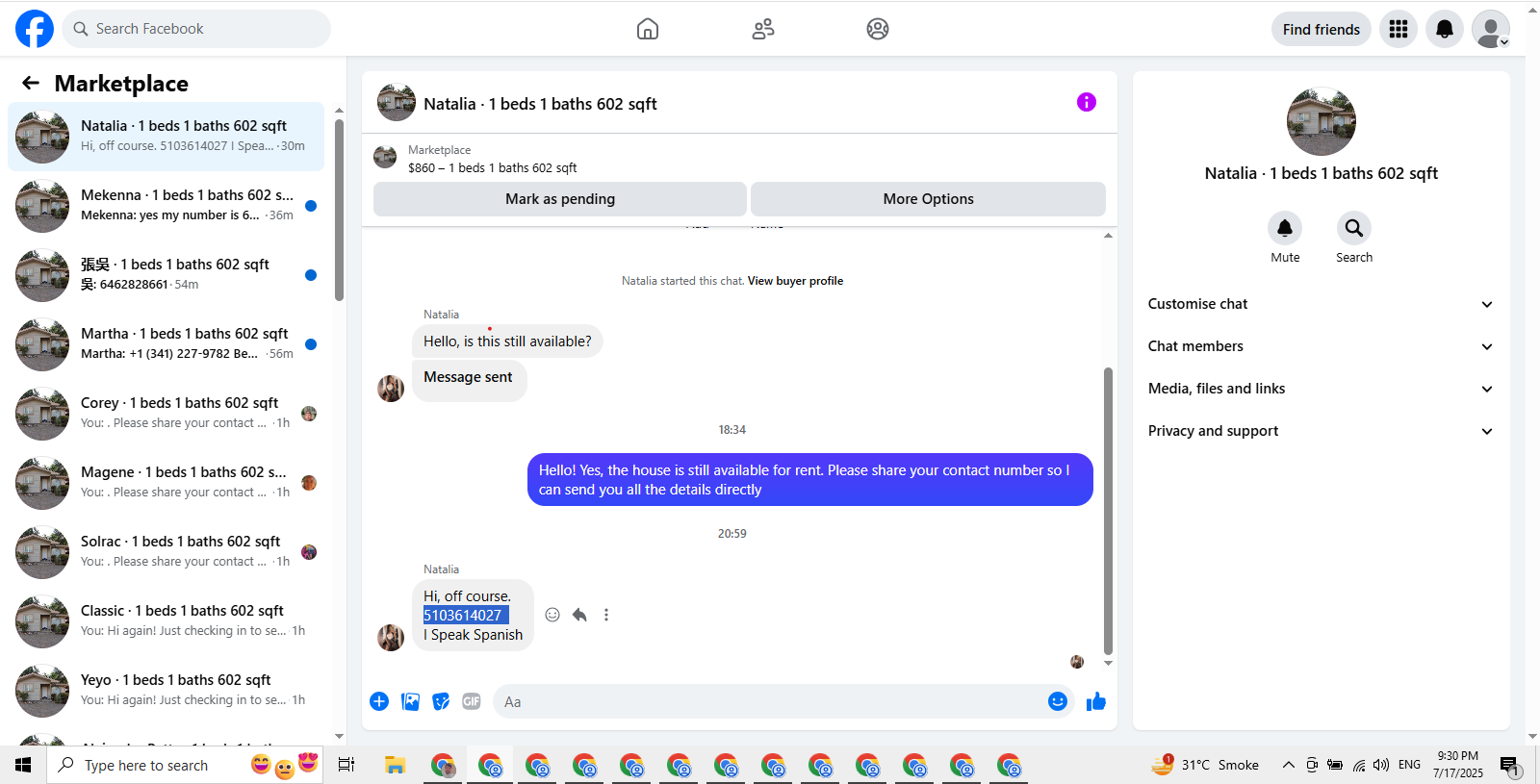Open the Magene conversation
This screenshot has width=1540, height=784.
(167, 483)
